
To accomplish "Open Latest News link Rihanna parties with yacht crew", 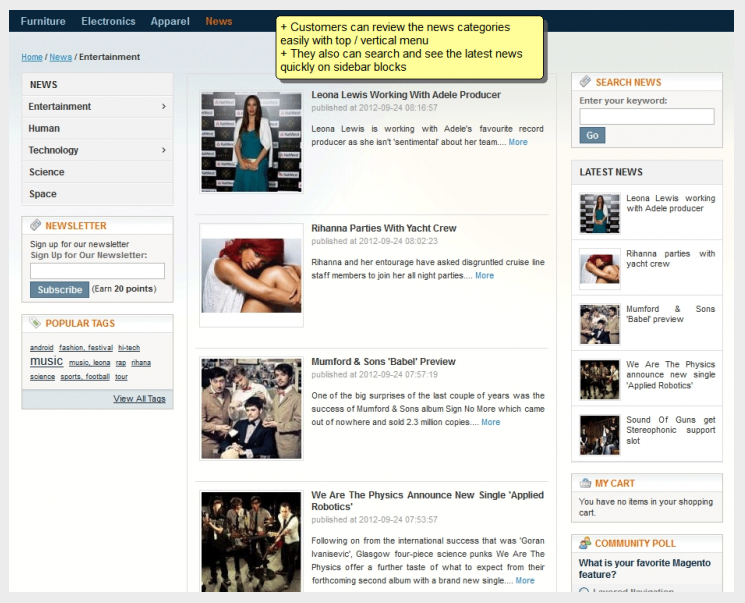I will tap(670, 259).
